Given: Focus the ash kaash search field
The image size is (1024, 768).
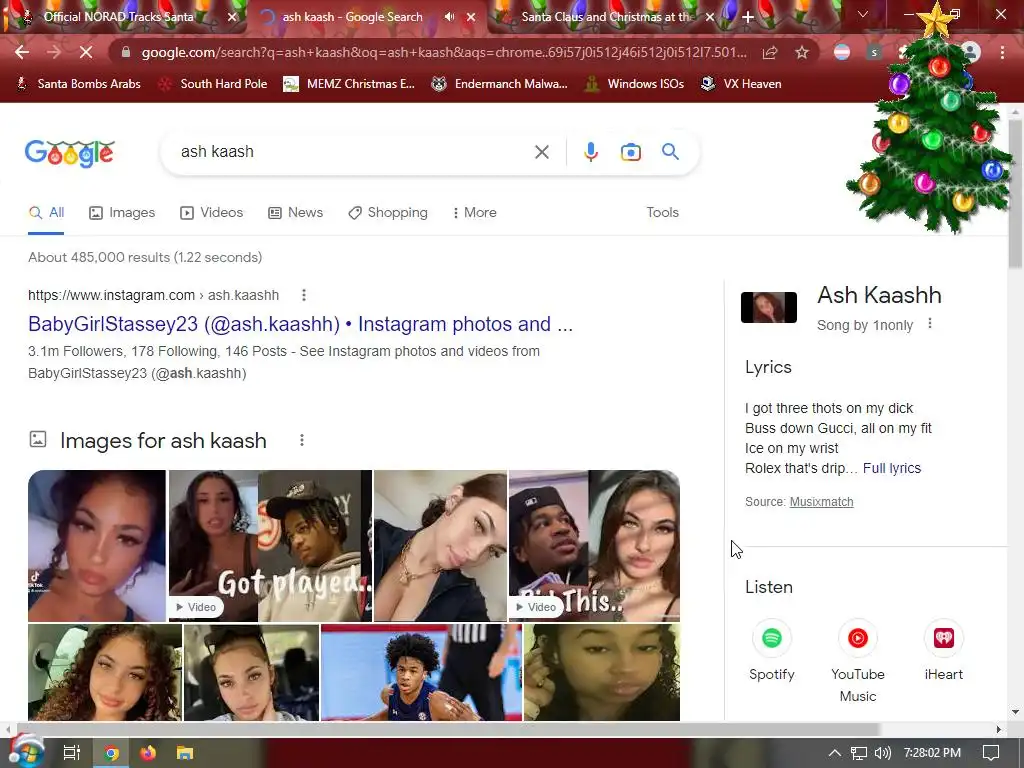Looking at the screenshot, I should [353, 152].
